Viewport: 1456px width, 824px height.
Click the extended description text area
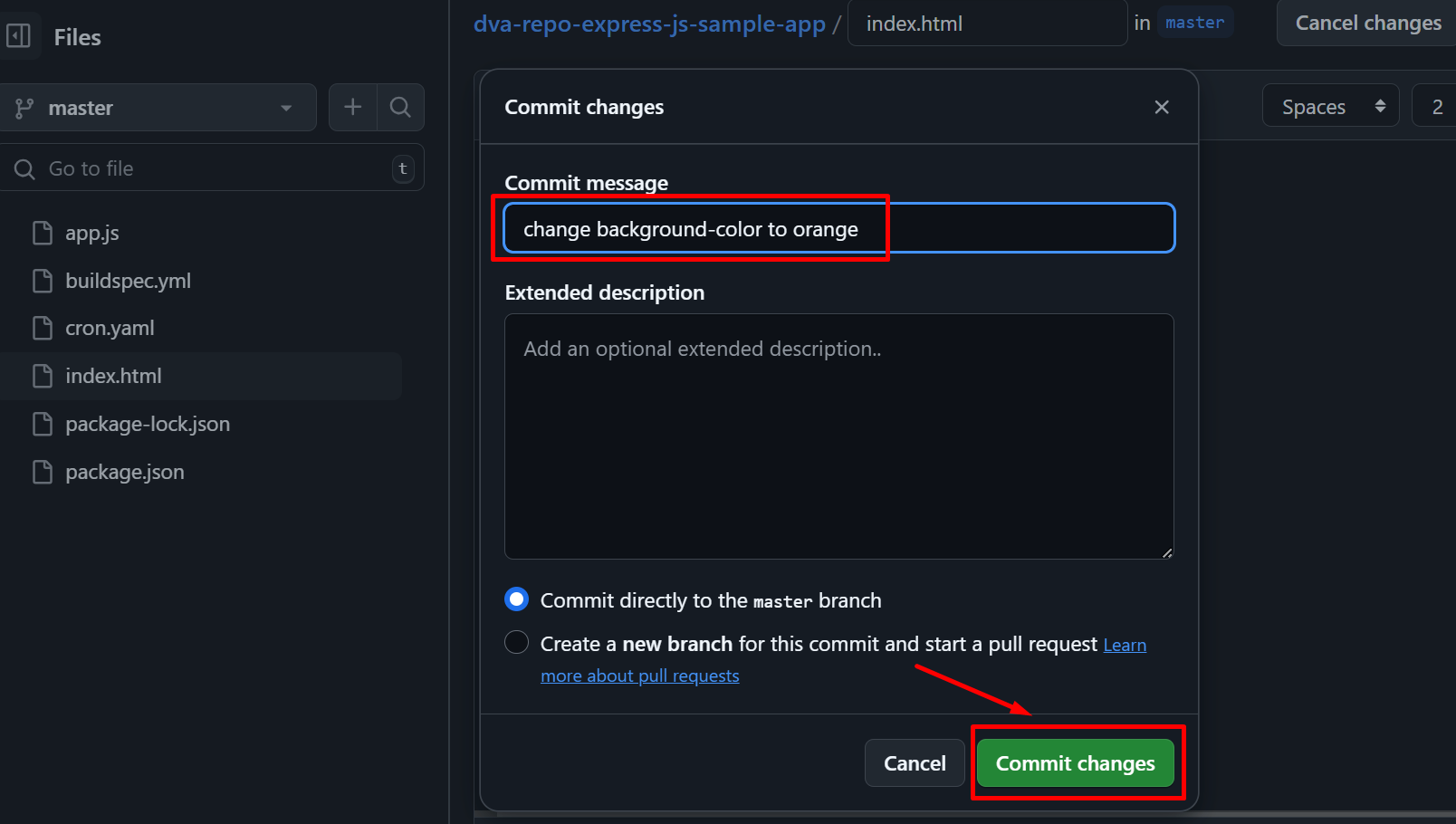(838, 436)
